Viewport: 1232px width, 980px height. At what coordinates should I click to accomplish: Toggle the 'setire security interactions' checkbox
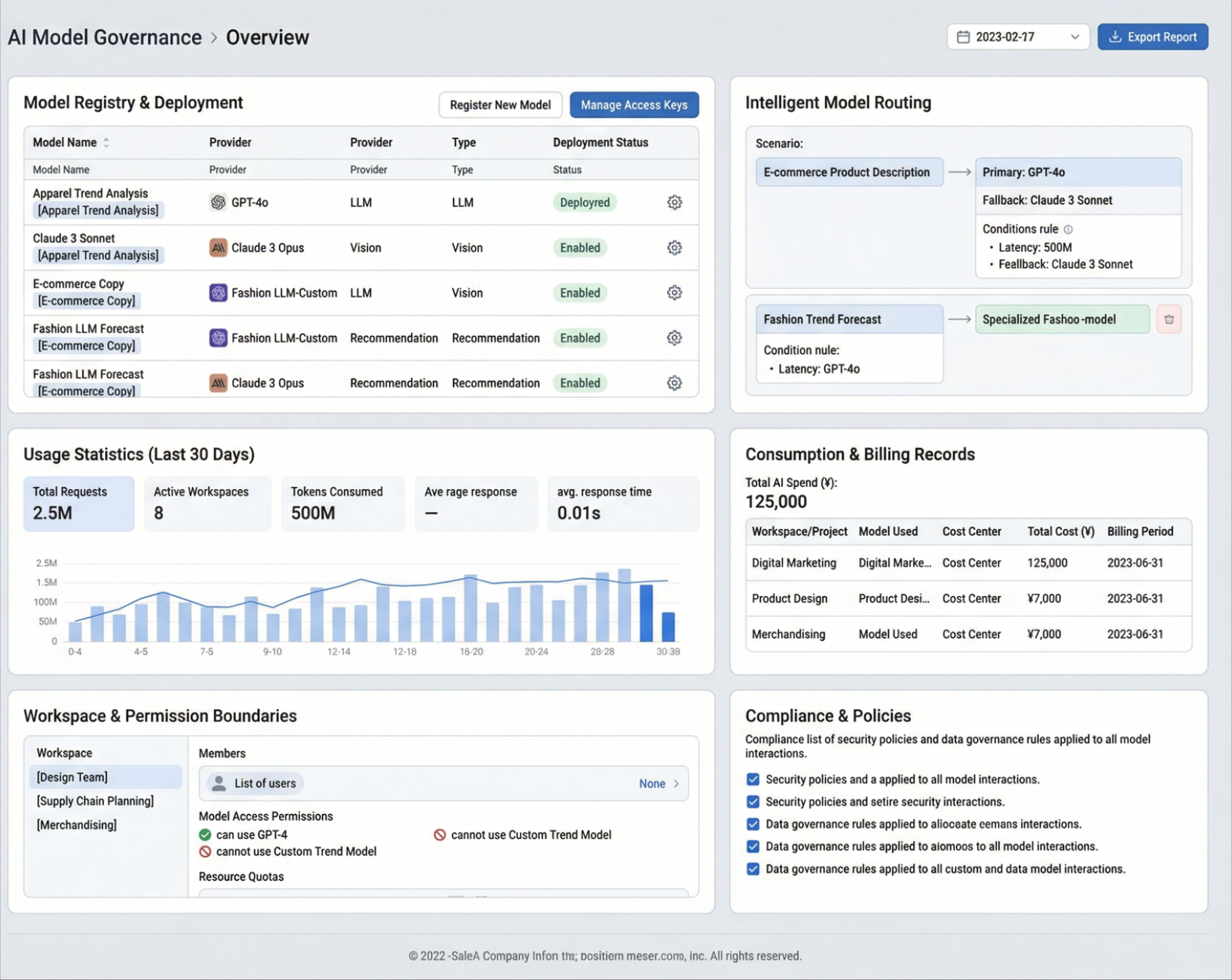[752, 802]
